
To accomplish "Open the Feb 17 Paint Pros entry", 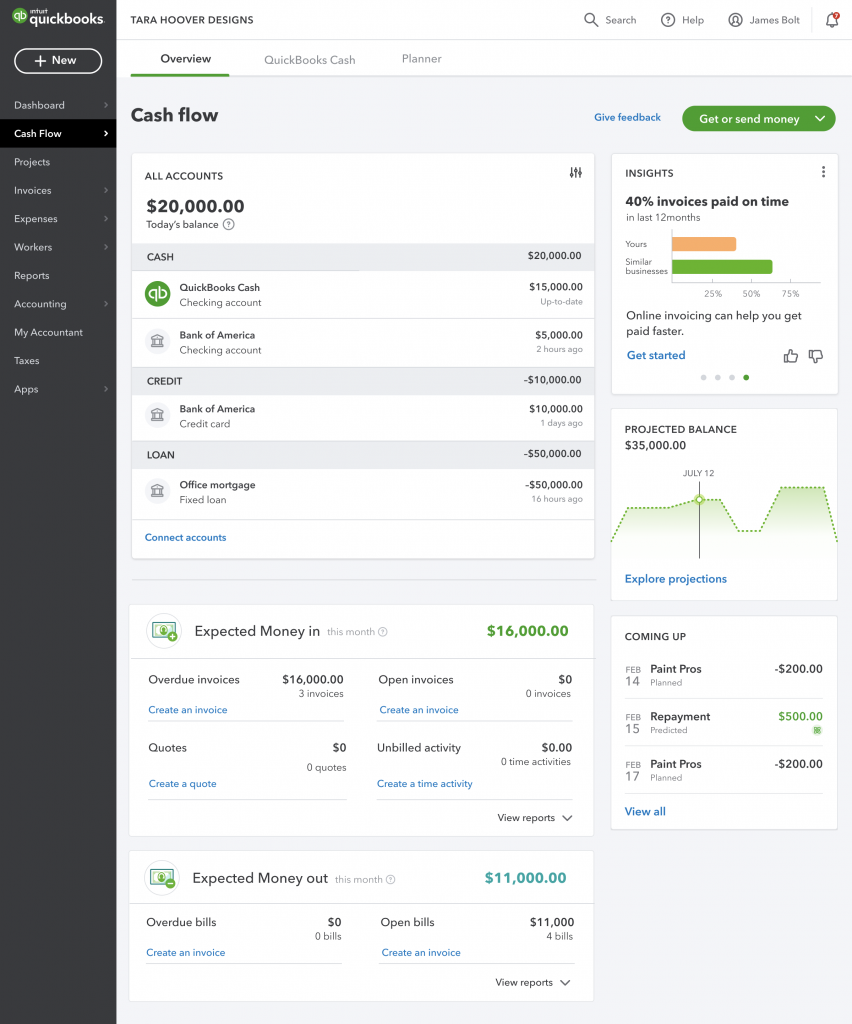I will pyautogui.click(x=723, y=770).
